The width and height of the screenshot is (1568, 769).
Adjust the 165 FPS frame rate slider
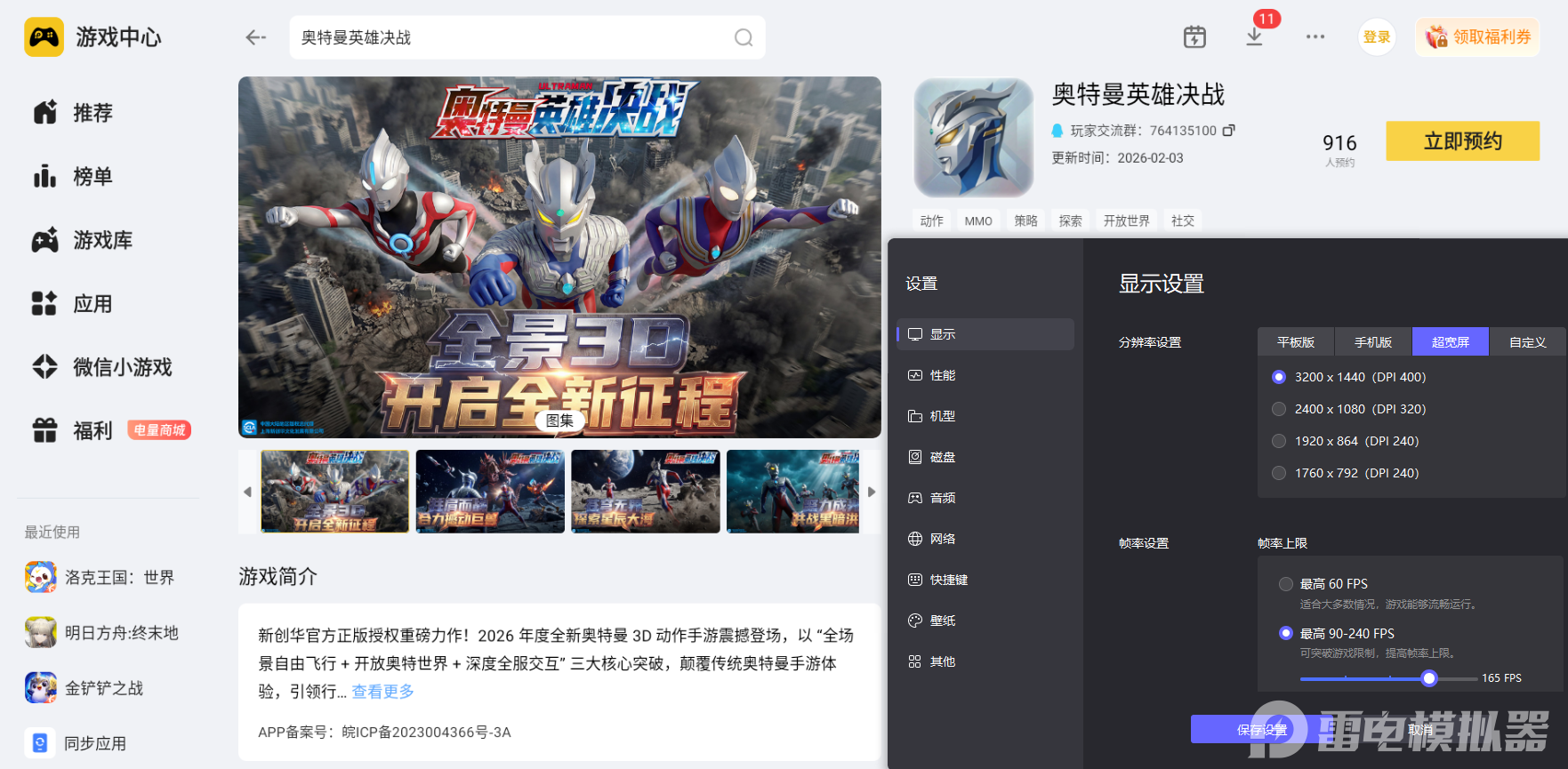click(1429, 678)
